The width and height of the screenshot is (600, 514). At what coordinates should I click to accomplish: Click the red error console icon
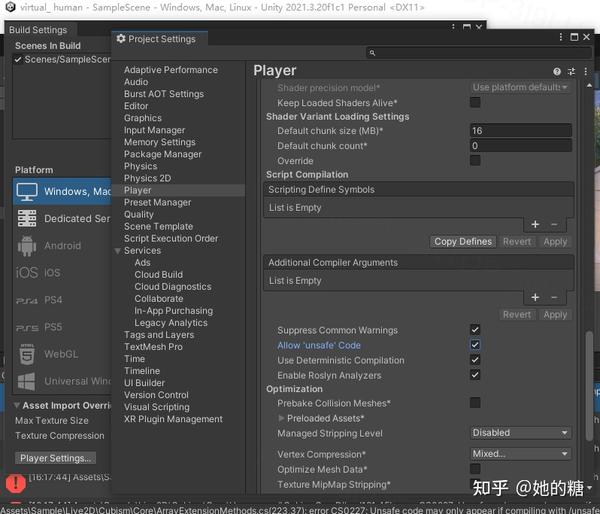coord(16,483)
